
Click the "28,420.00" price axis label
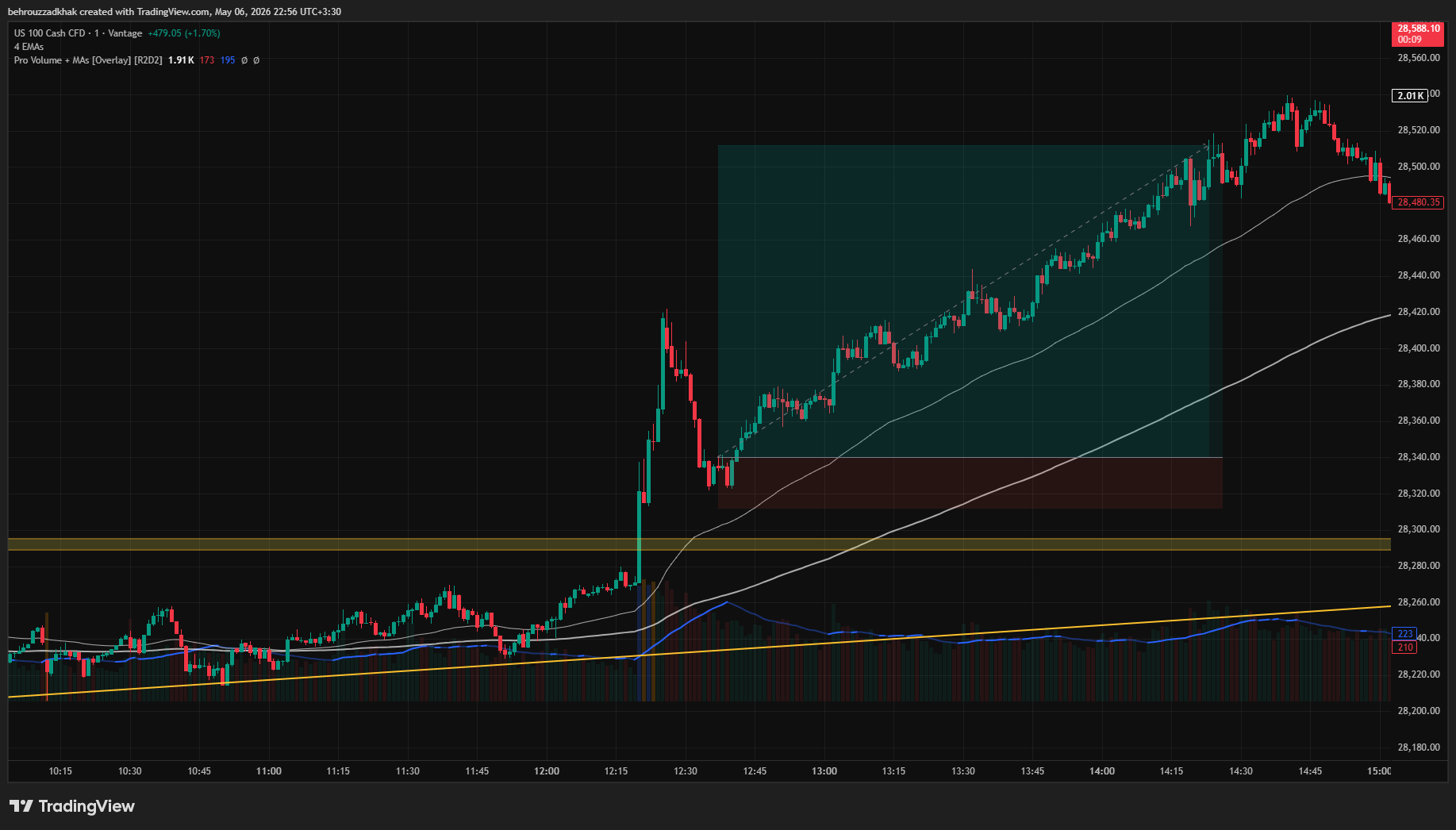[1419, 312]
